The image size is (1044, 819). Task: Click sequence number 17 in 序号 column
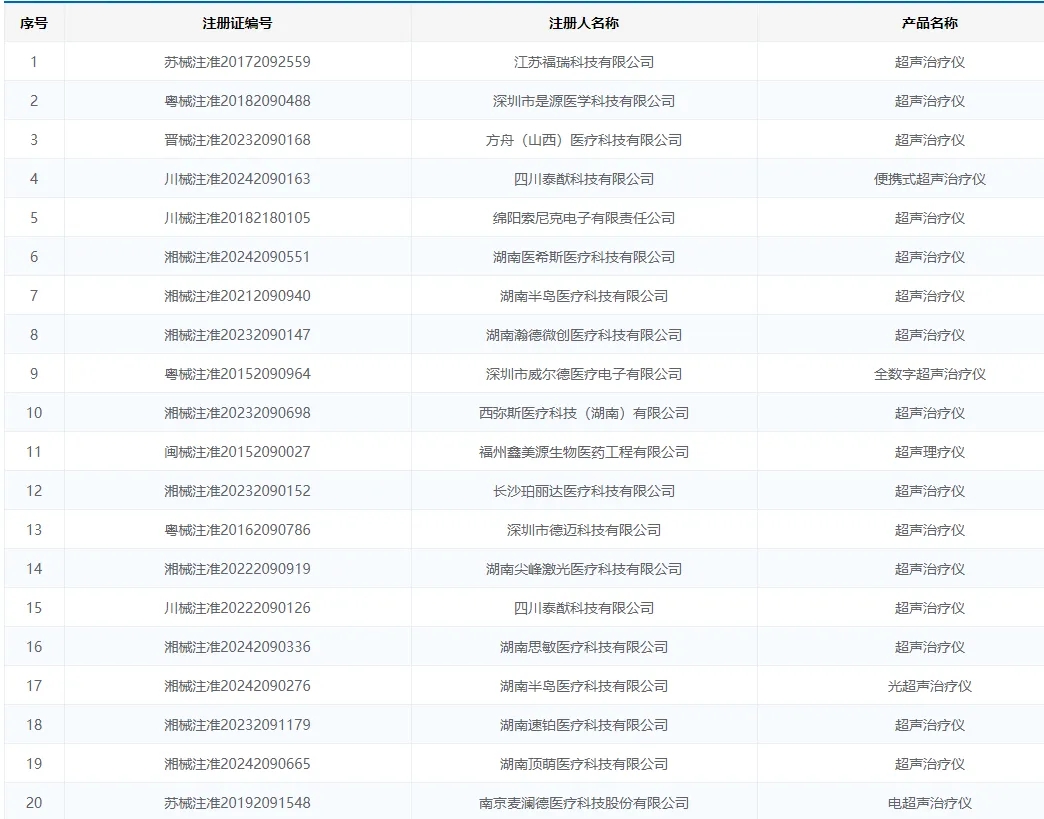(34, 686)
